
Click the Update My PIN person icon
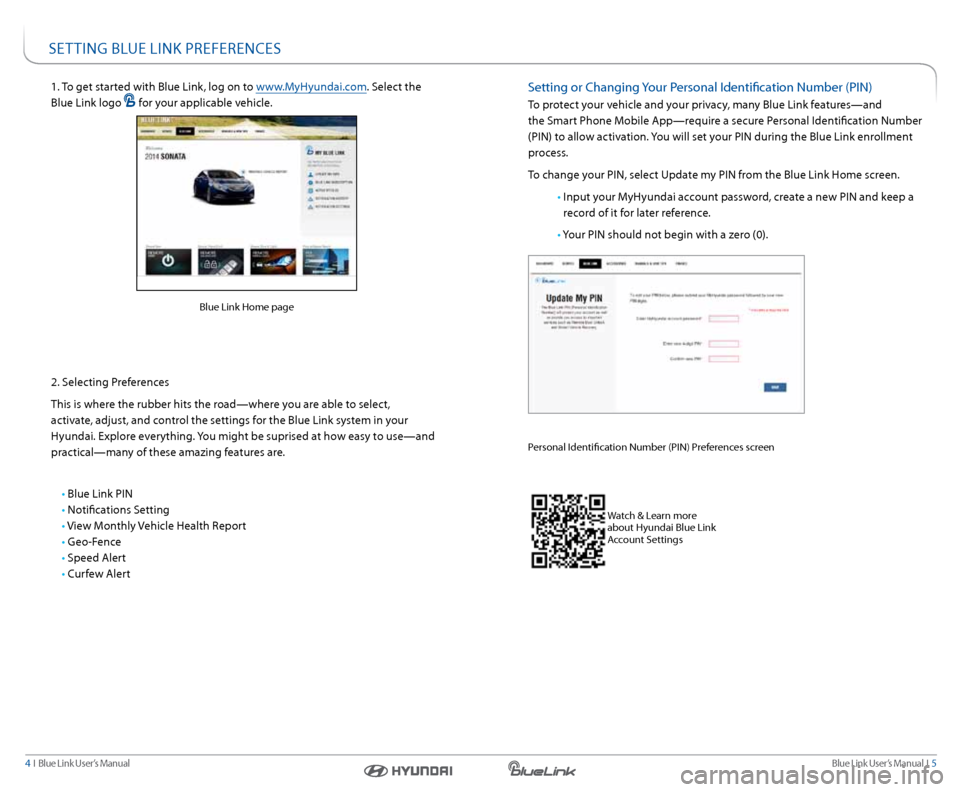point(310,174)
